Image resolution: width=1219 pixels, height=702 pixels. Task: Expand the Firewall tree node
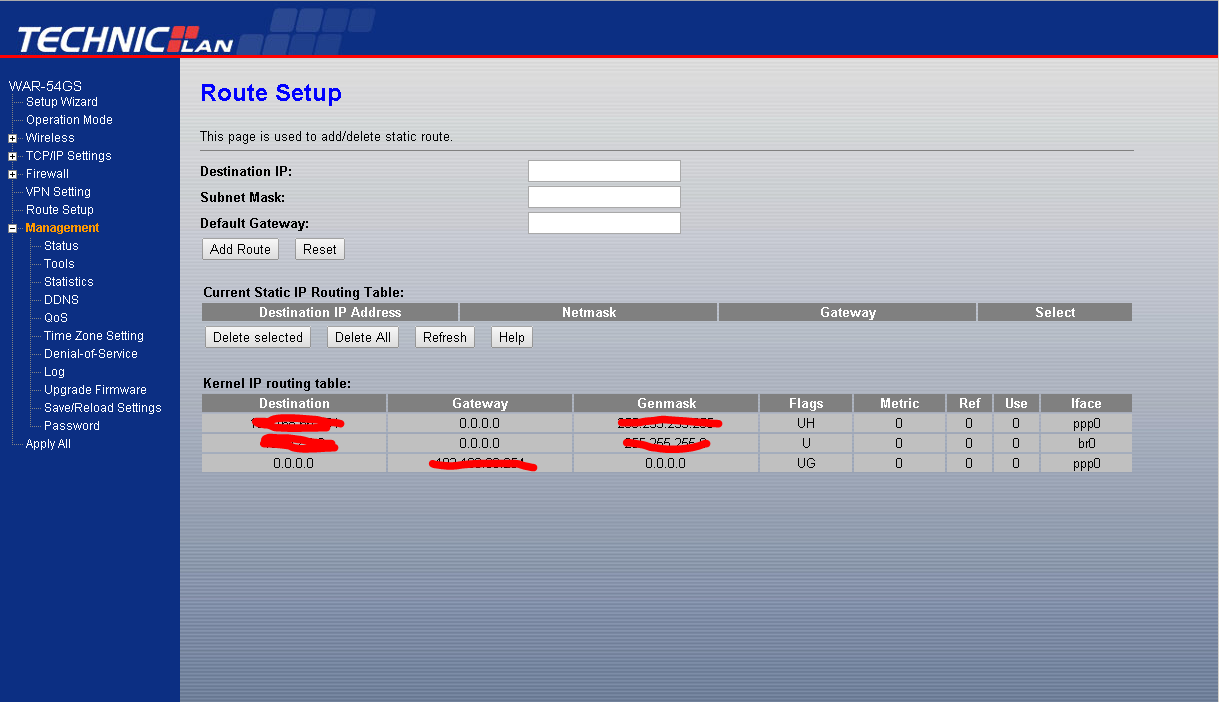(x=13, y=174)
